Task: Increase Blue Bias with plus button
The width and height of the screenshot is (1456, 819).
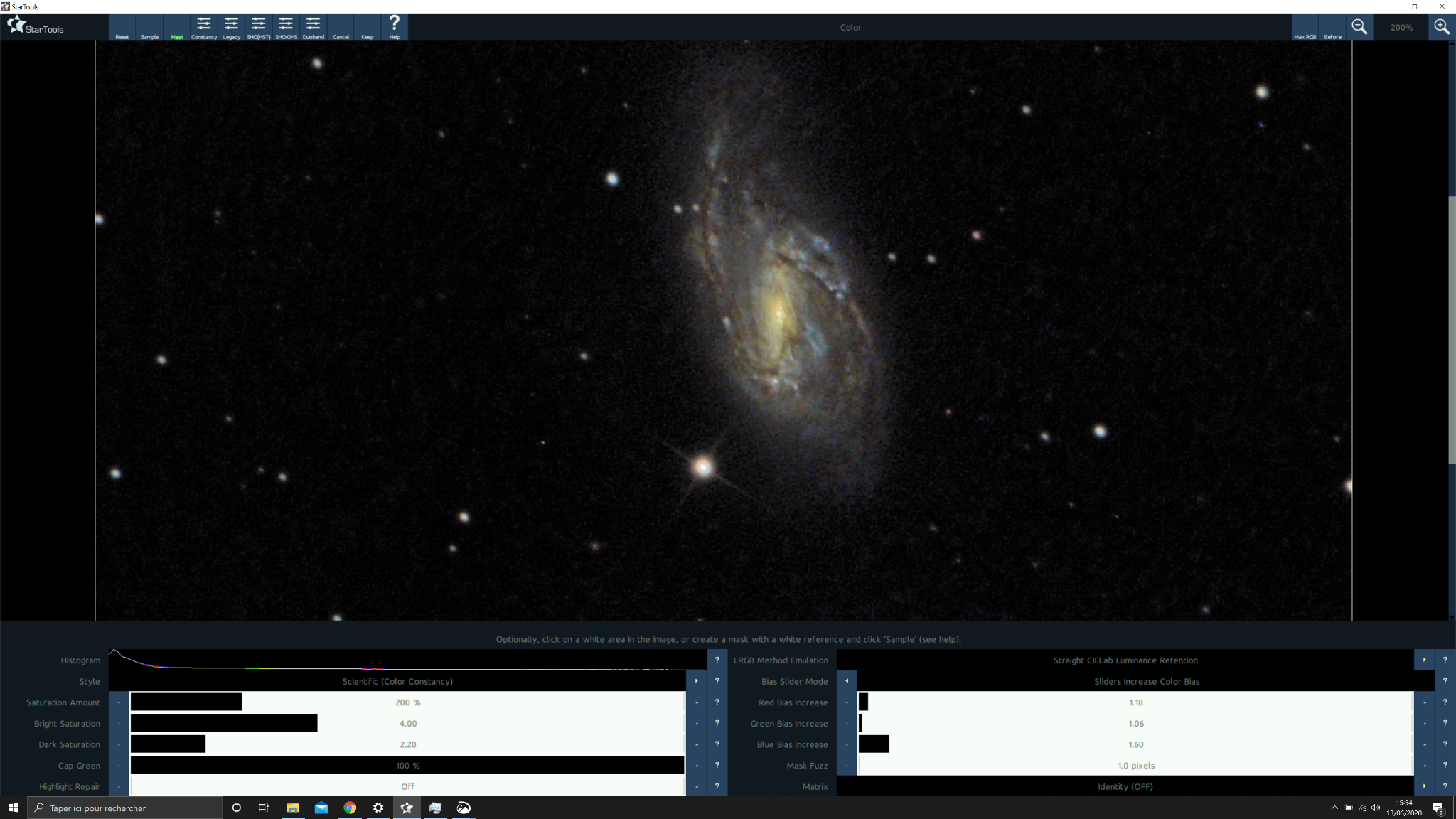Action: pos(1425,744)
